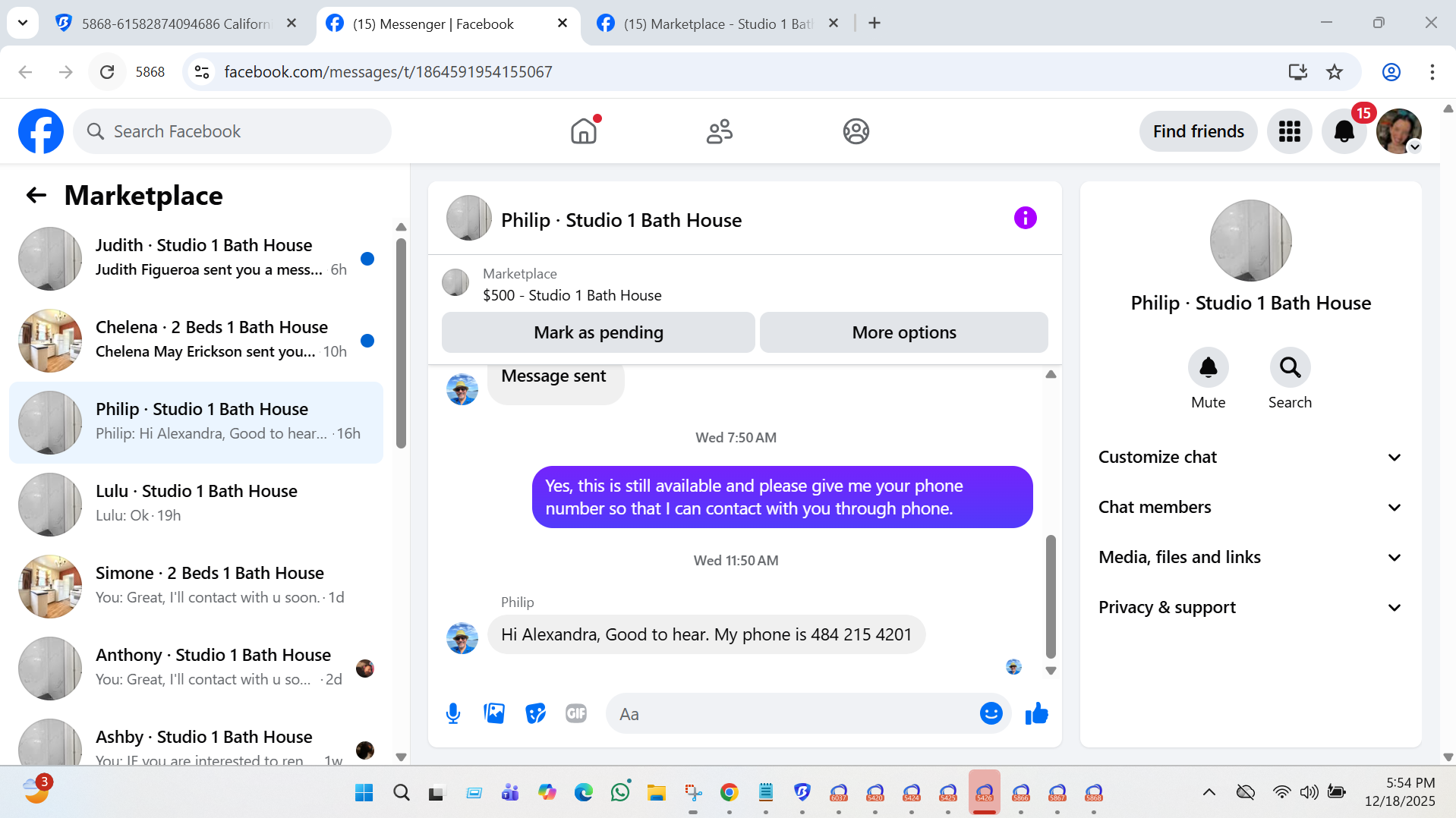Open the tab search dropdown arrow
Viewport: 1456px width, 818px height.
pos(23,24)
